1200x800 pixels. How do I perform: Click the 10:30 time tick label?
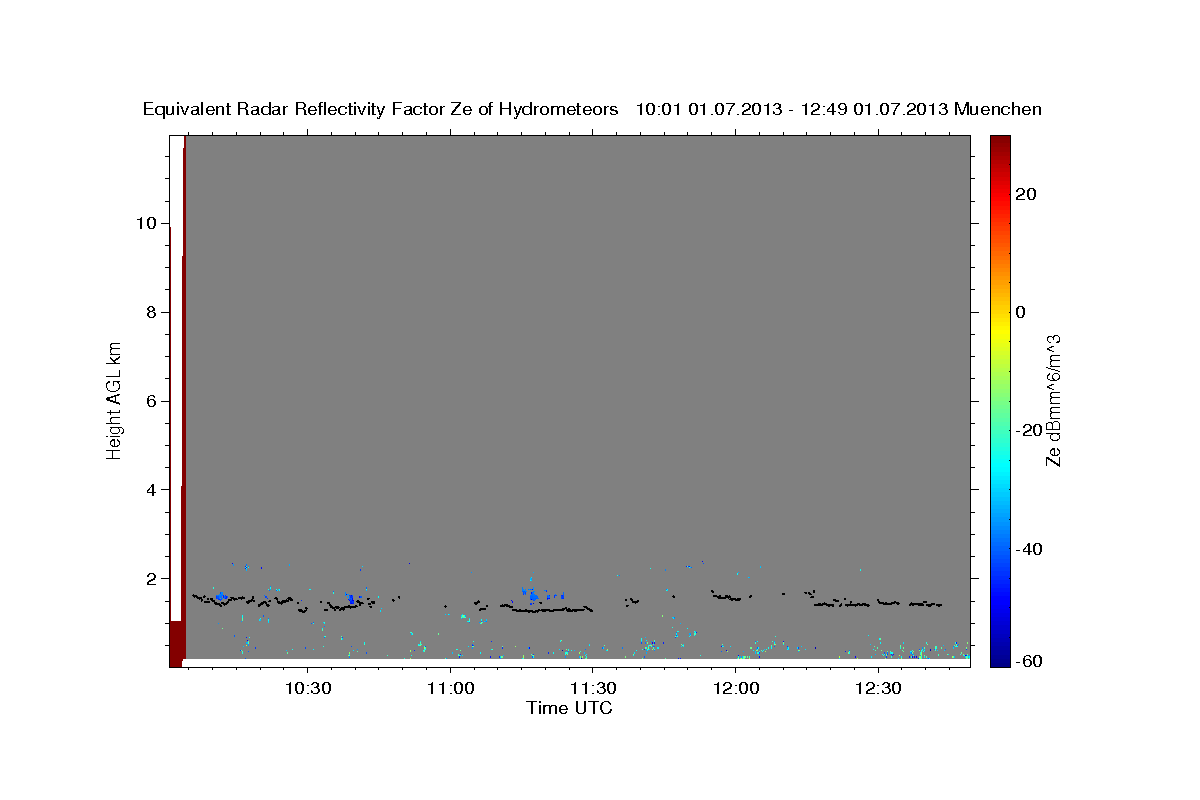tap(307, 689)
